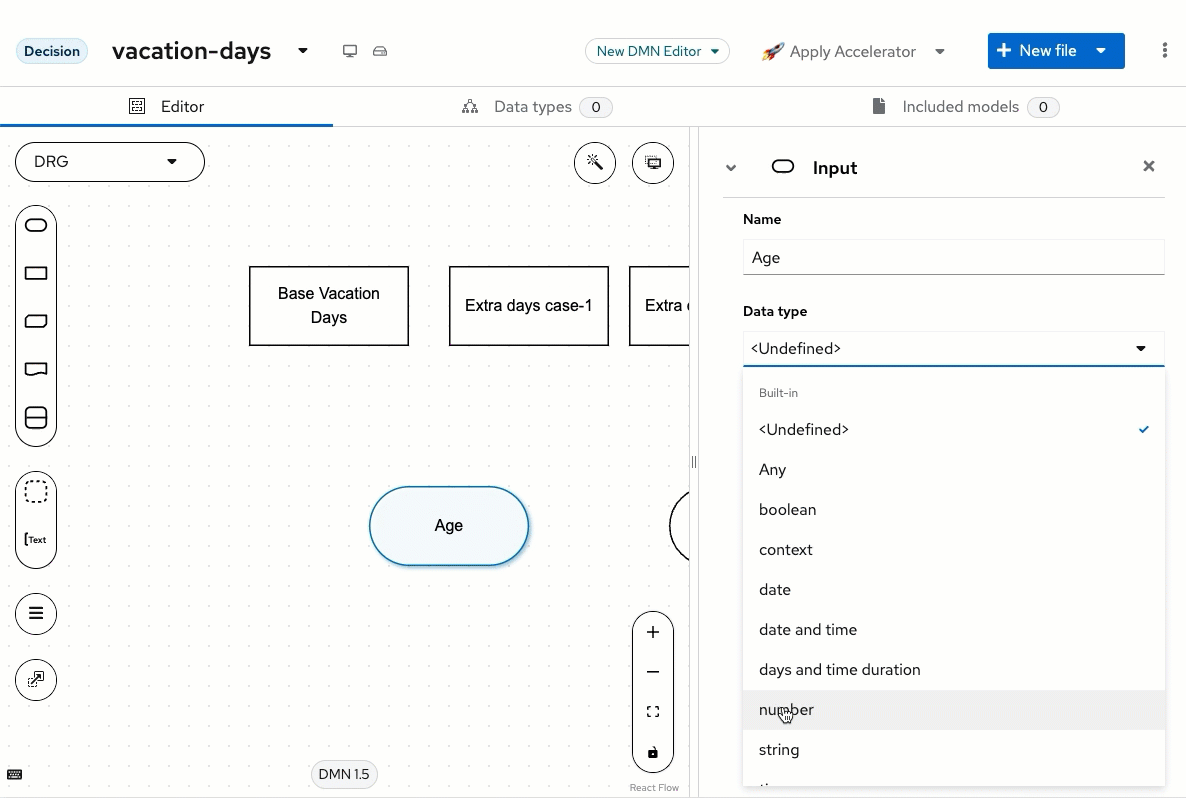Open the DRG selector dropdown
The width and height of the screenshot is (1186, 798).
coord(110,162)
